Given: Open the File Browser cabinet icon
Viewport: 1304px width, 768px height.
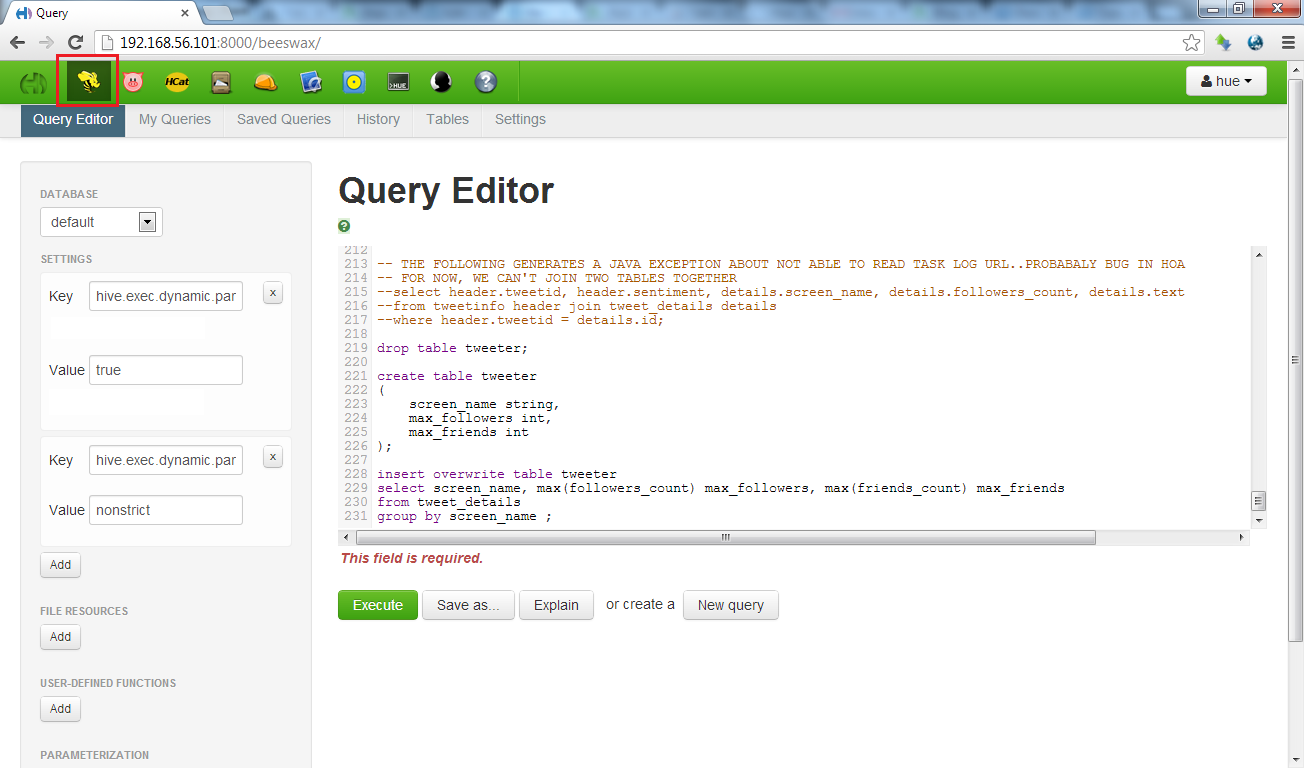Looking at the screenshot, I should [x=221, y=82].
